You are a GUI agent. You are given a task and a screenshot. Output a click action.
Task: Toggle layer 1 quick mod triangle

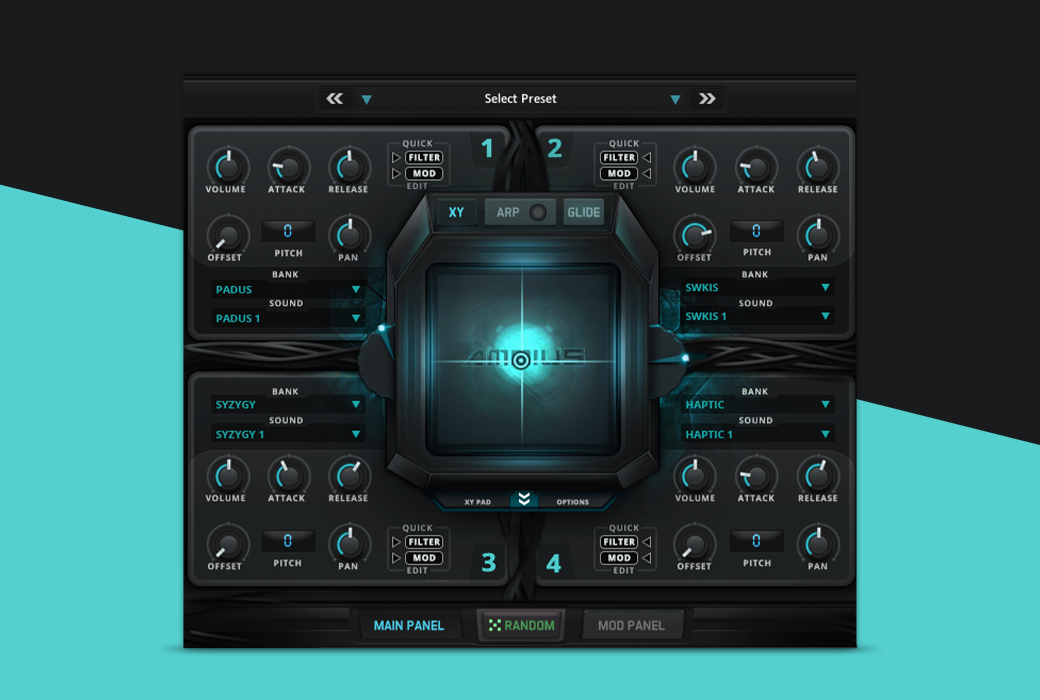[397, 173]
